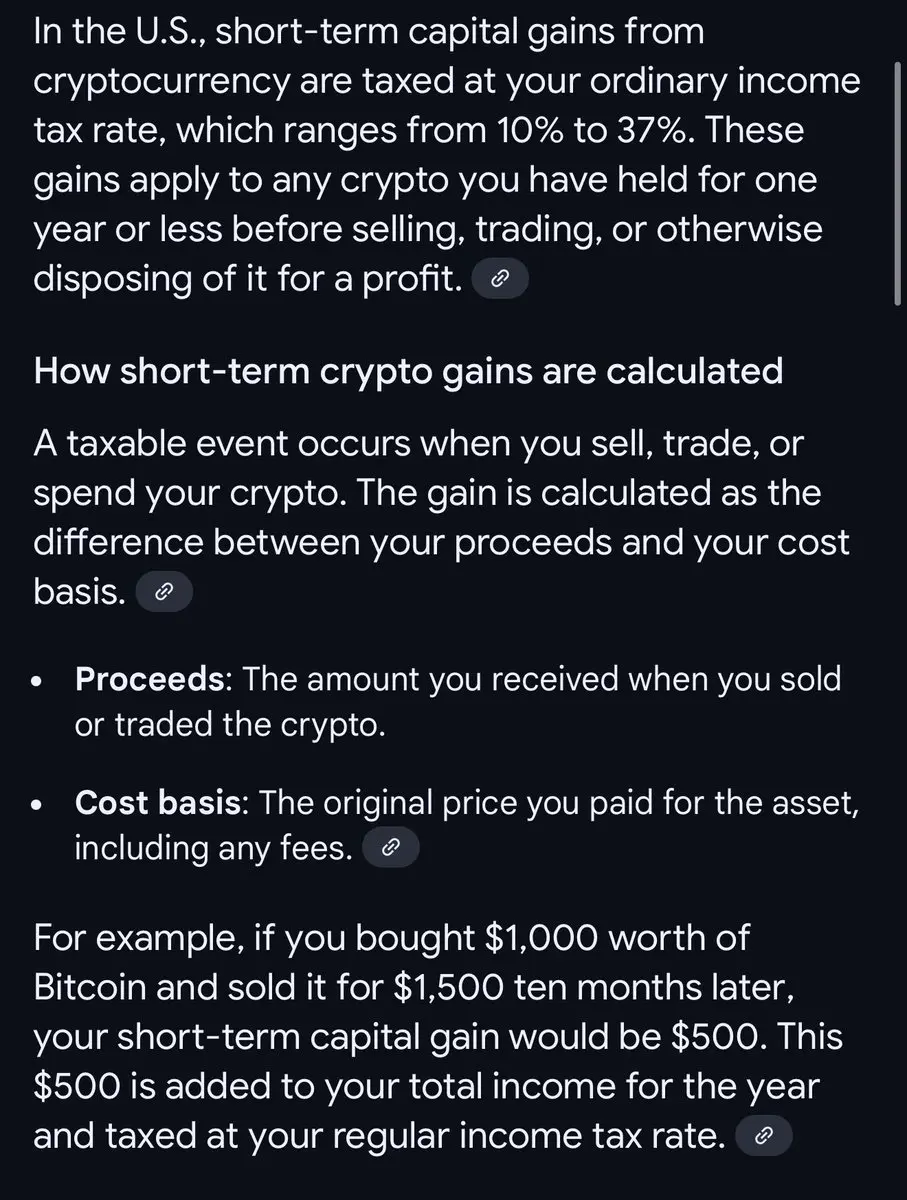Click the 'difference between your proceeds' line

pyautogui.click(x=441, y=544)
